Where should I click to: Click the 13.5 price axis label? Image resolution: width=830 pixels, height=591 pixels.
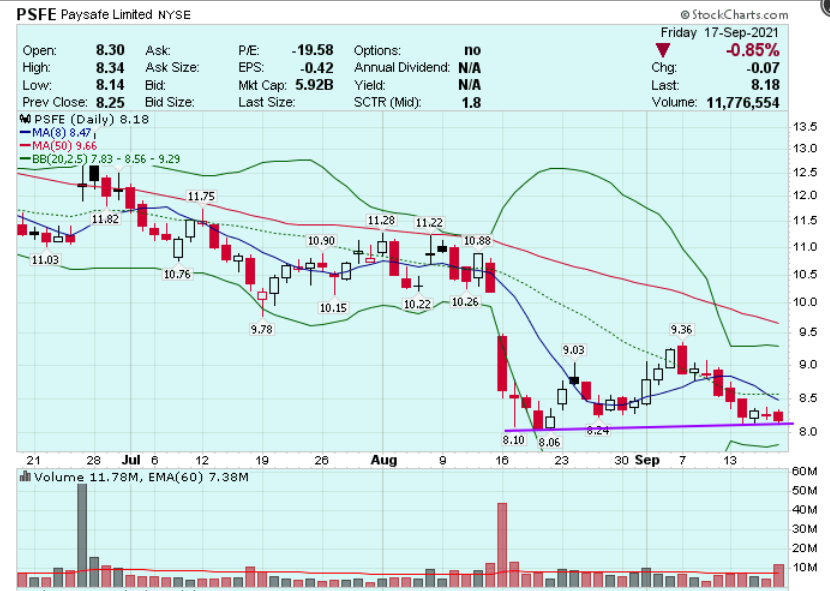pyautogui.click(x=805, y=127)
